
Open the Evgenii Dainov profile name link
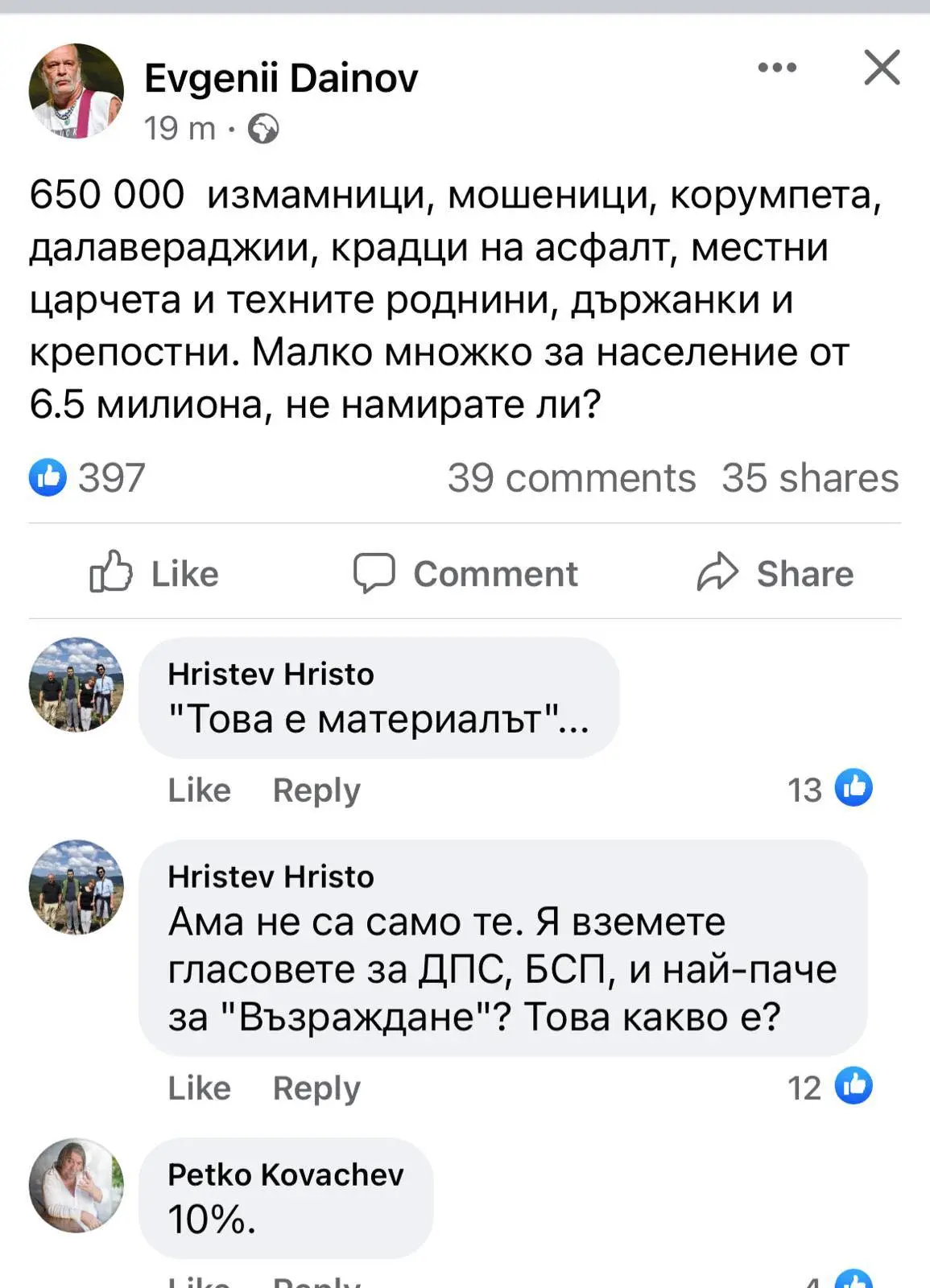coord(281,78)
